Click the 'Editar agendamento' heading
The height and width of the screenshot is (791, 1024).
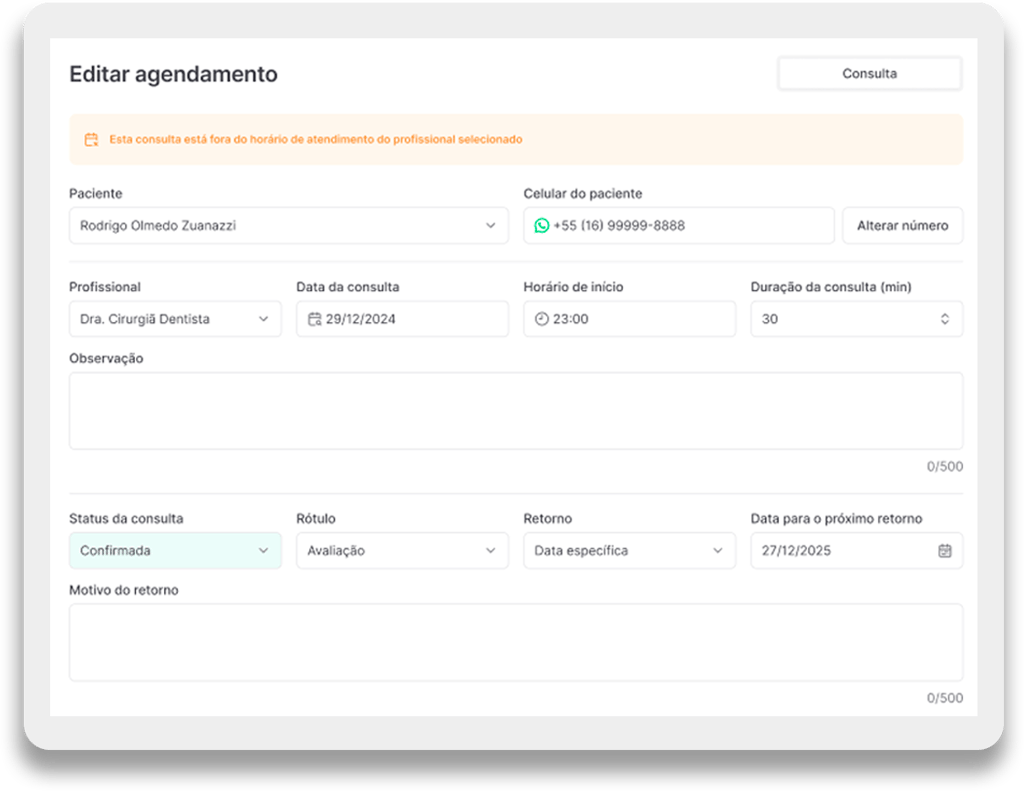click(x=173, y=74)
